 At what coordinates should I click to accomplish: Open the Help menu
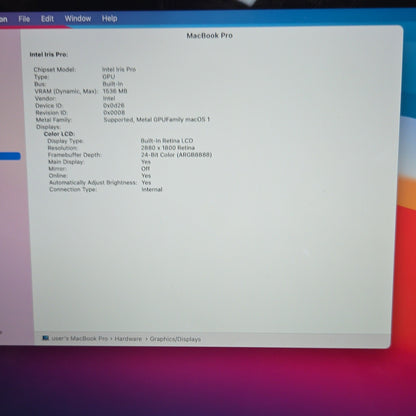click(109, 18)
